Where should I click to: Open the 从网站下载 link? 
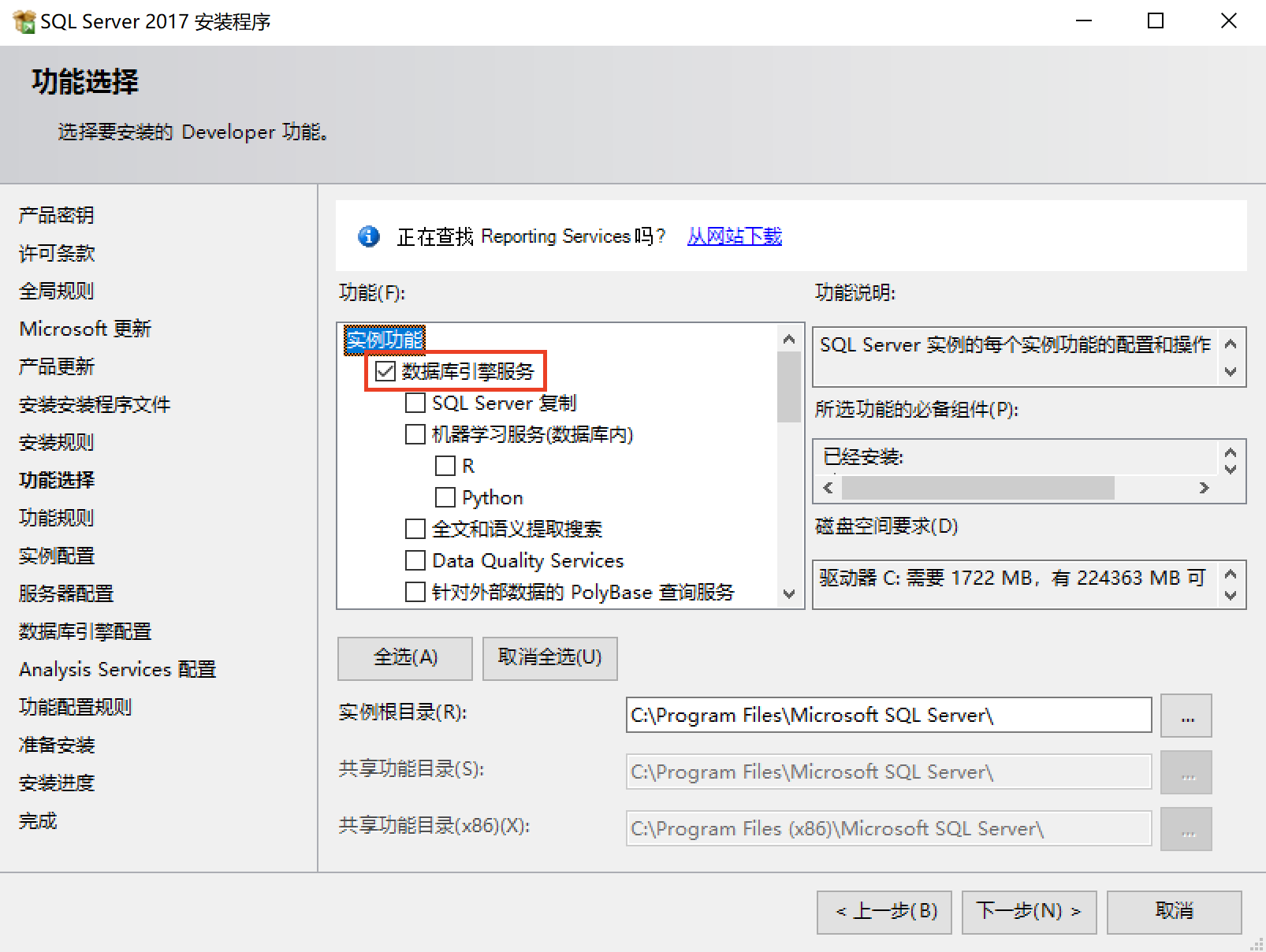(x=733, y=236)
